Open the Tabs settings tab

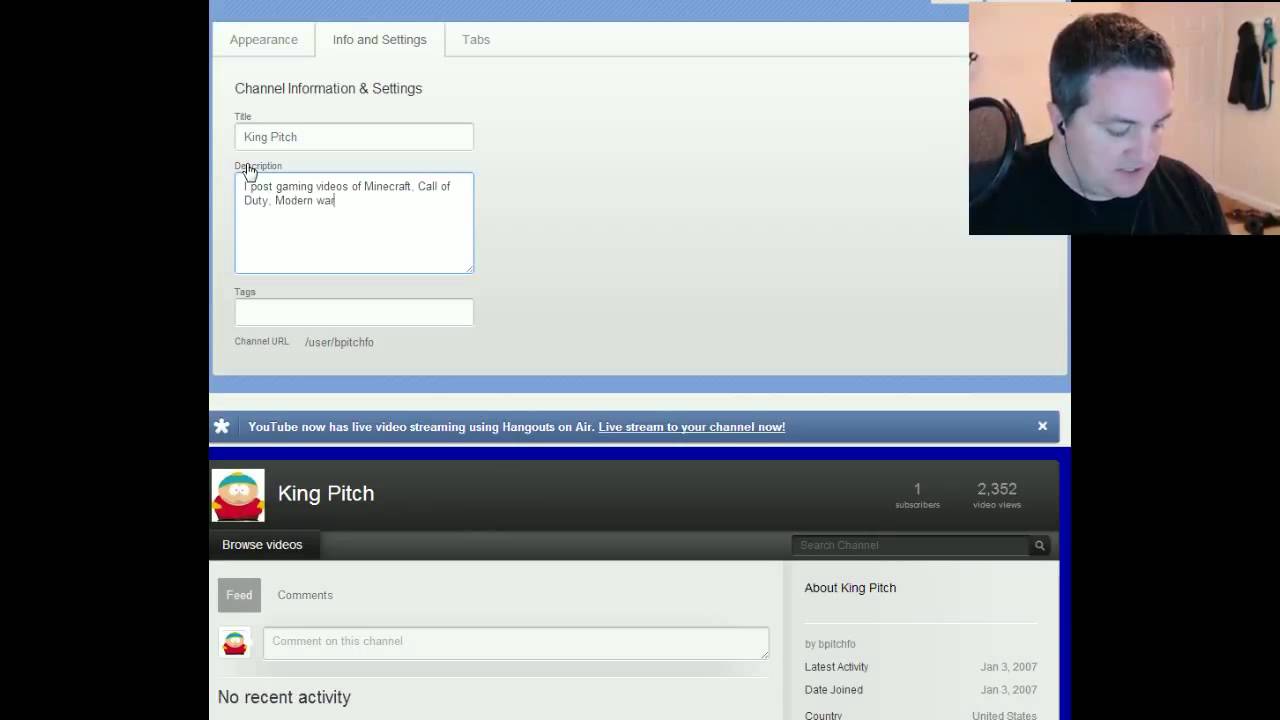tap(476, 40)
